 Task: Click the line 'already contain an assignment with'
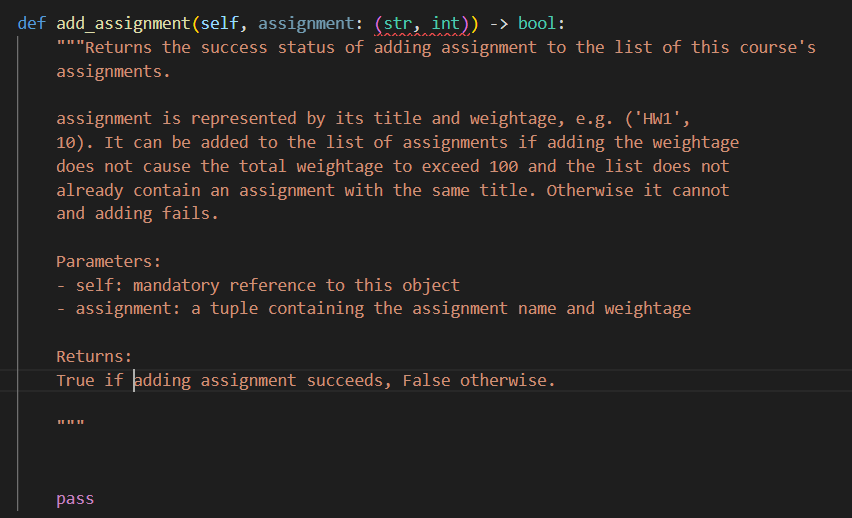point(392,190)
